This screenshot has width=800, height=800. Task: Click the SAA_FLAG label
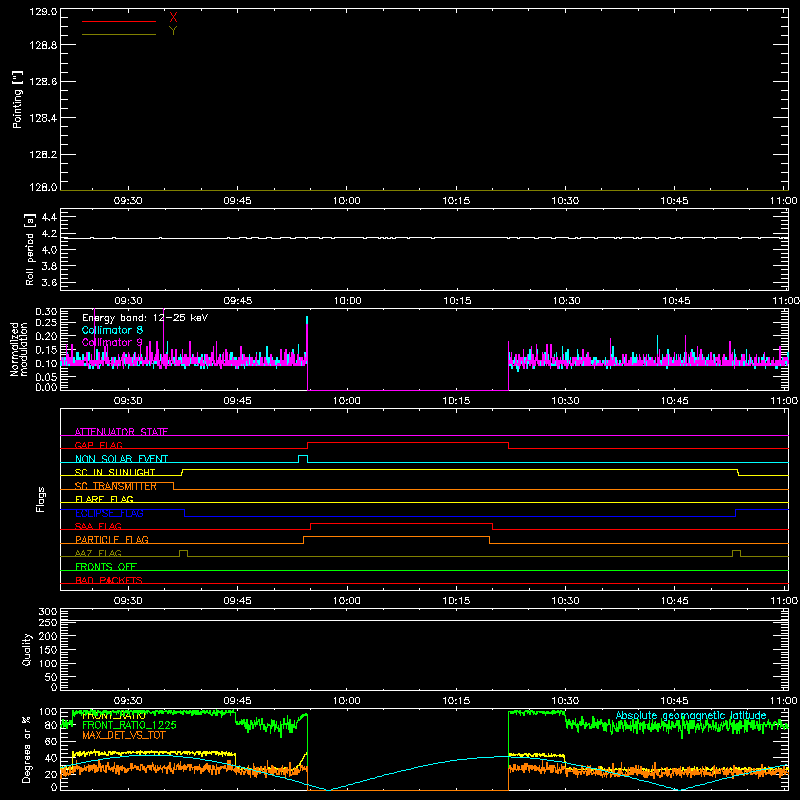pyautogui.click(x=98, y=527)
